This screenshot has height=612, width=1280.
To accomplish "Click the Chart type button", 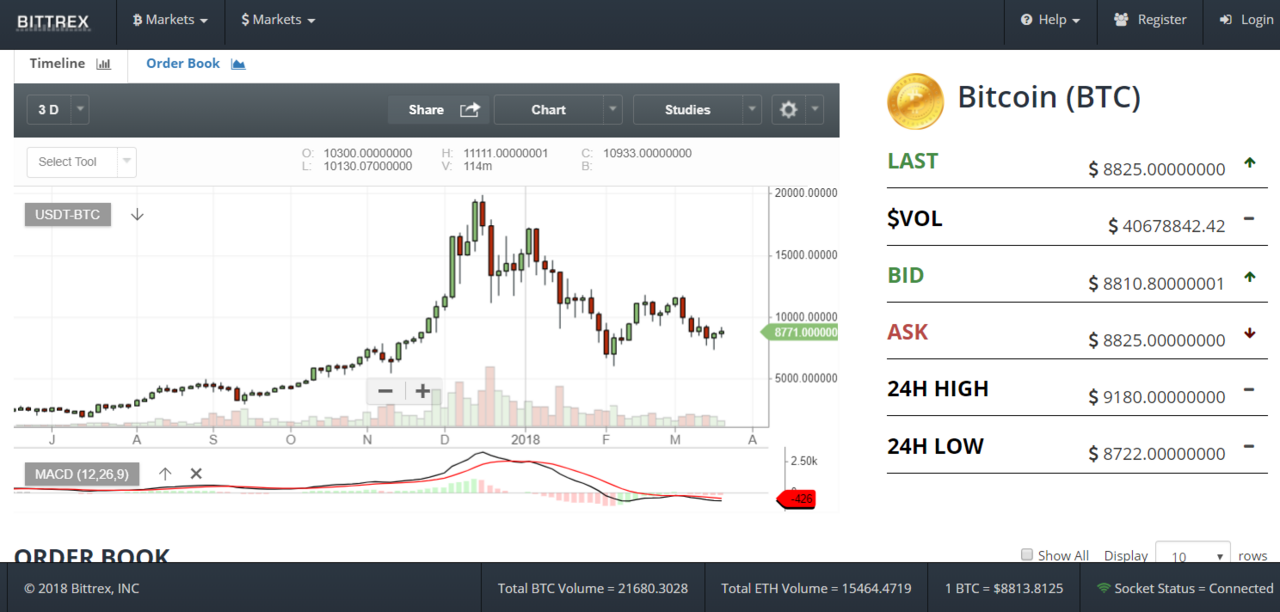I will [548, 110].
